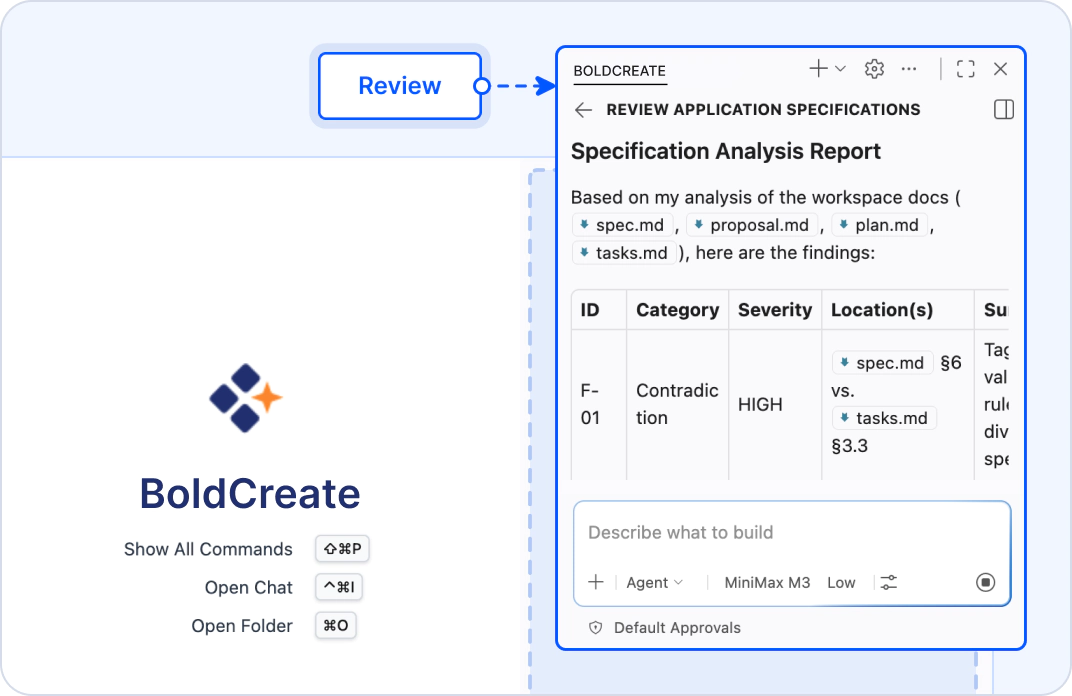
Task: Choose the MiniMax M3 model selector
Action: coord(767,583)
